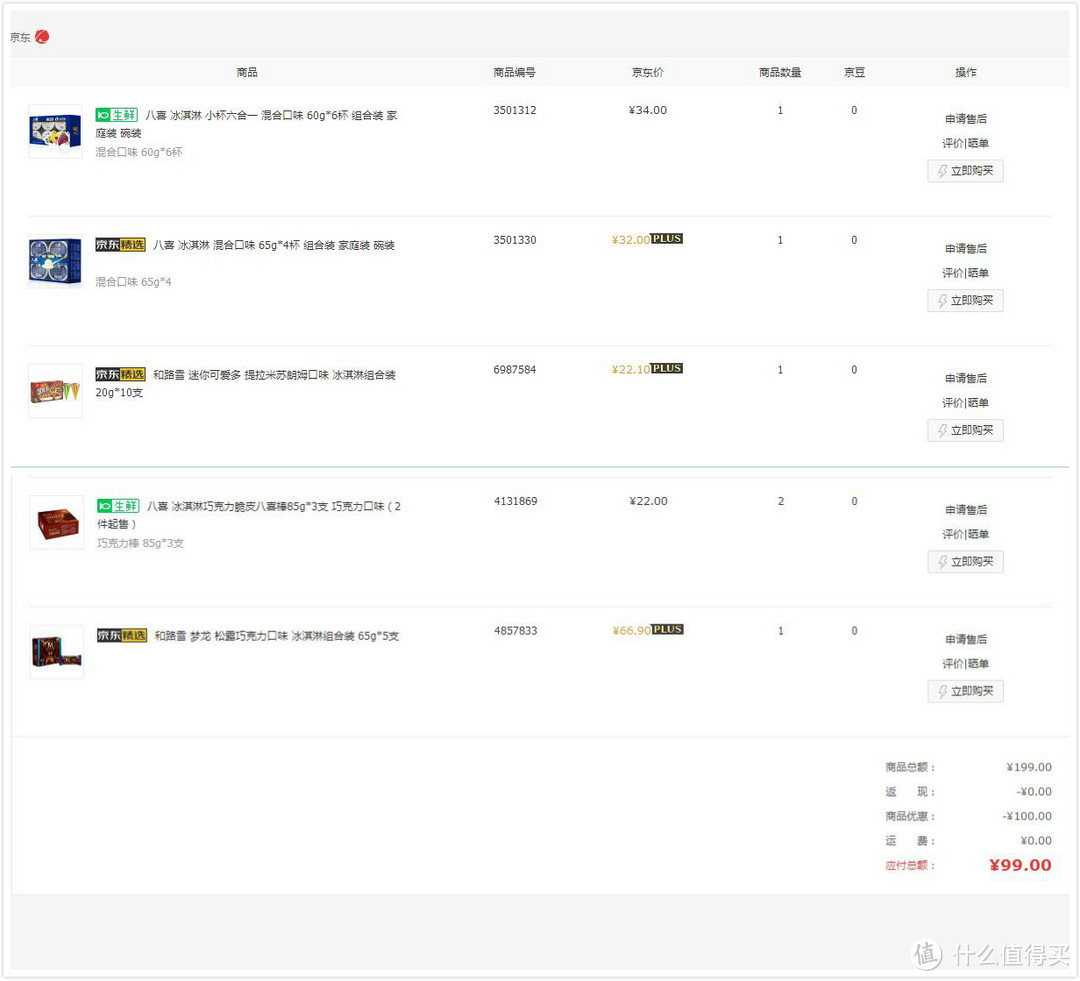Viewport: 1080px width, 981px height.
Task: Click 京东精选 badge on item 6987584
Action: tap(121, 374)
